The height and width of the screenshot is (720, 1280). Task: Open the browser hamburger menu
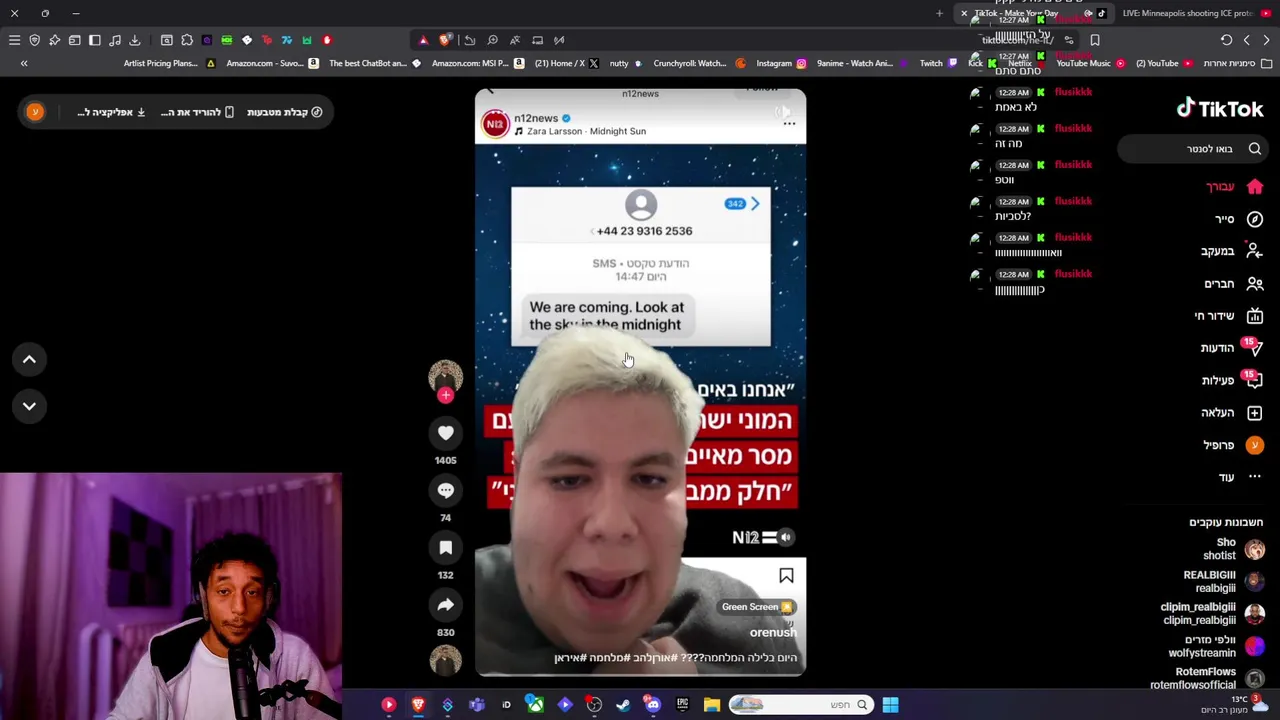(x=14, y=40)
